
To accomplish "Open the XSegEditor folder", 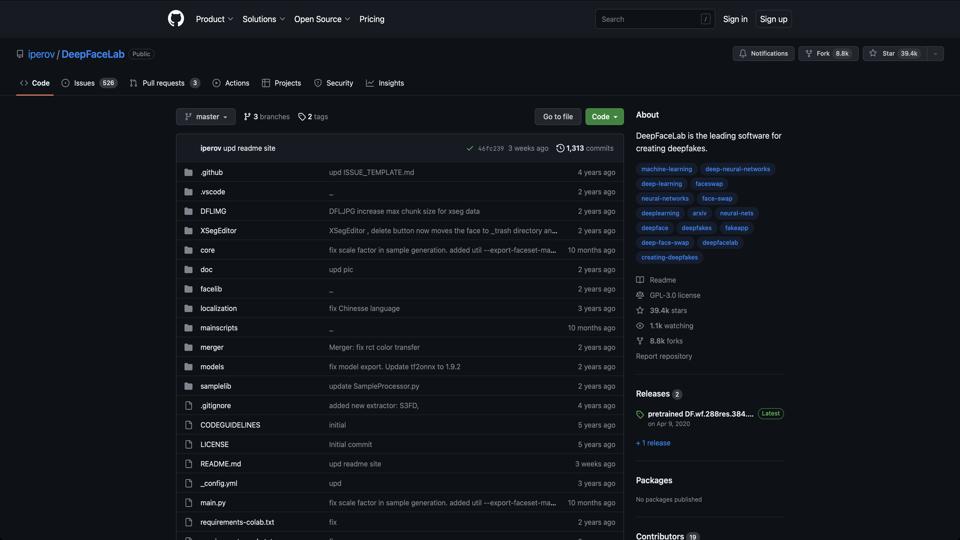I will 218,231.
